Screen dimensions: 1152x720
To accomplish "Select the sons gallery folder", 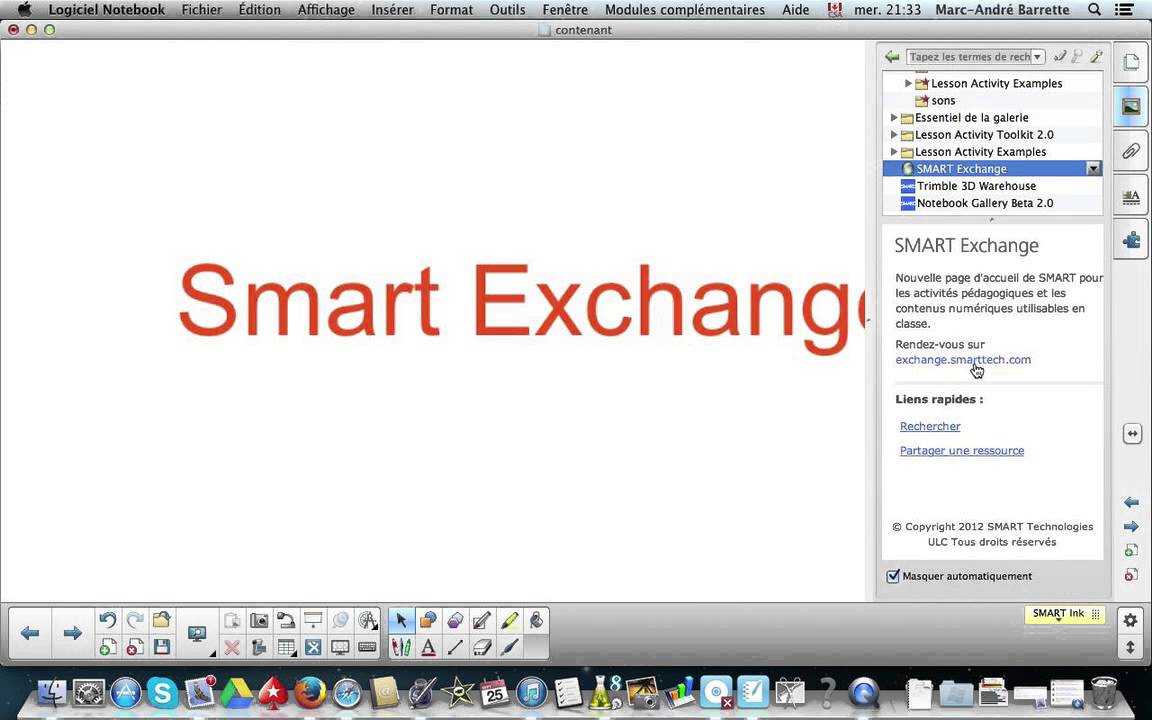I will point(943,101).
